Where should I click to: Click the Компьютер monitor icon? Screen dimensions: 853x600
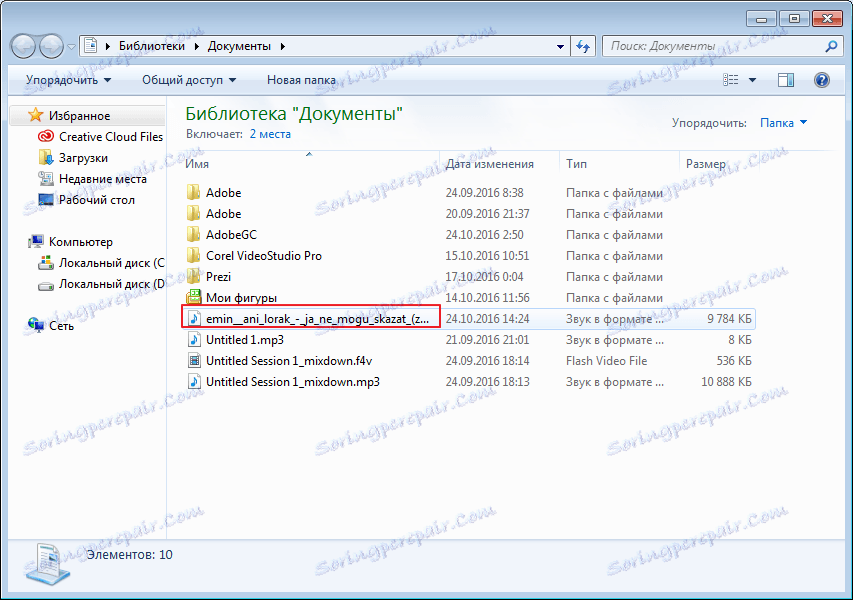pos(36,241)
